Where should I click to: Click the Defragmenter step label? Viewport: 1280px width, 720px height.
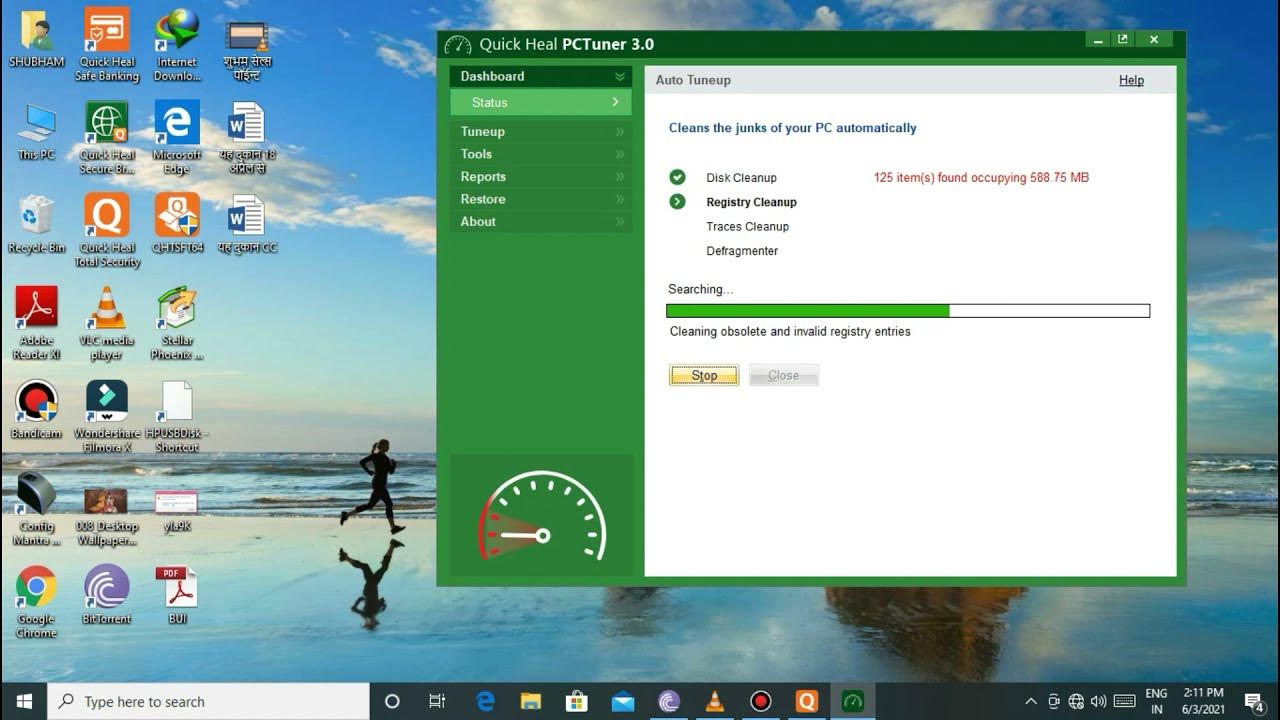[742, 251]
